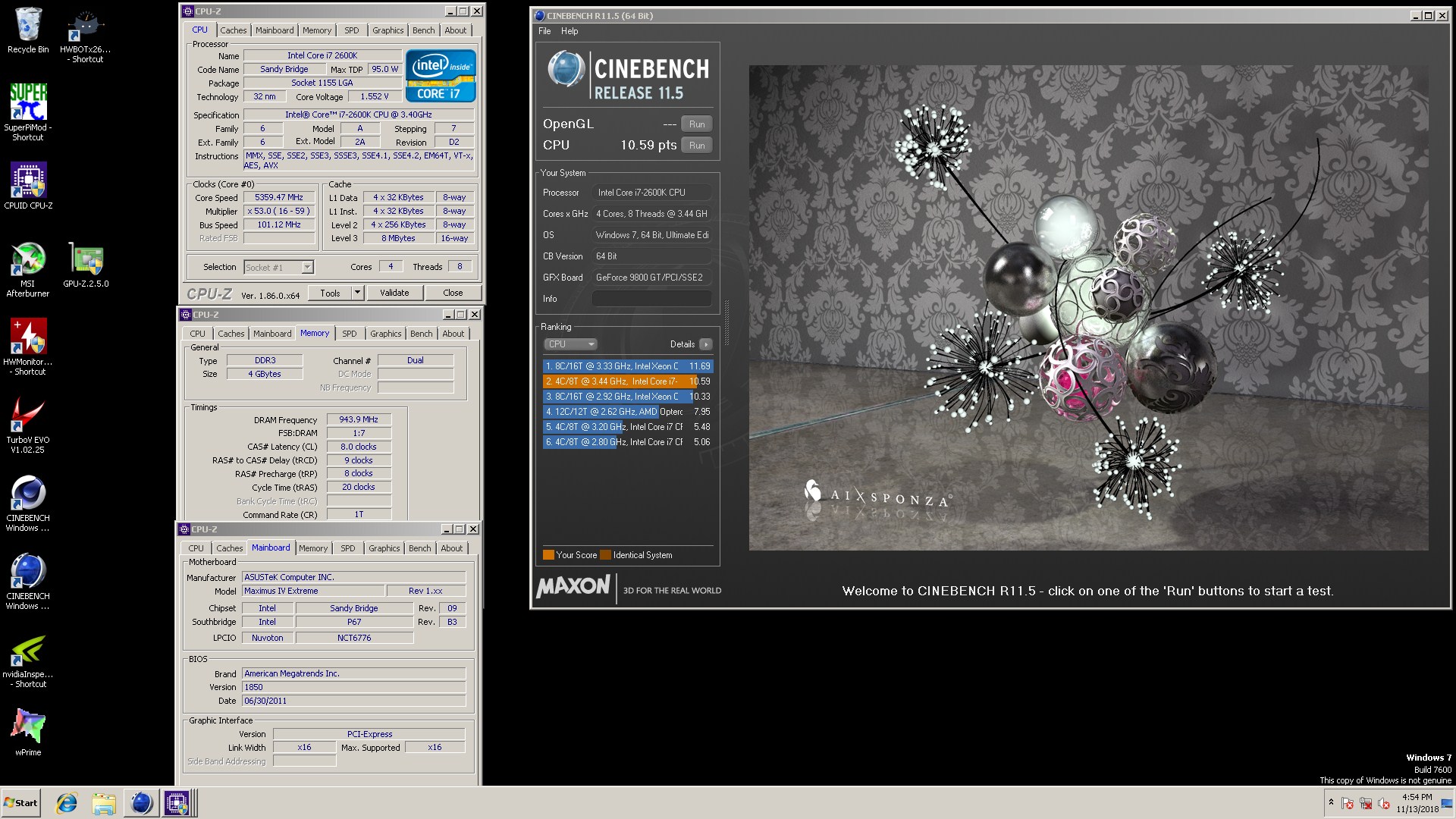Screen dimensions: 1456x819
Task: Switch to Caches tab in top CPU-Z
Action: click(x=234, y=30)
